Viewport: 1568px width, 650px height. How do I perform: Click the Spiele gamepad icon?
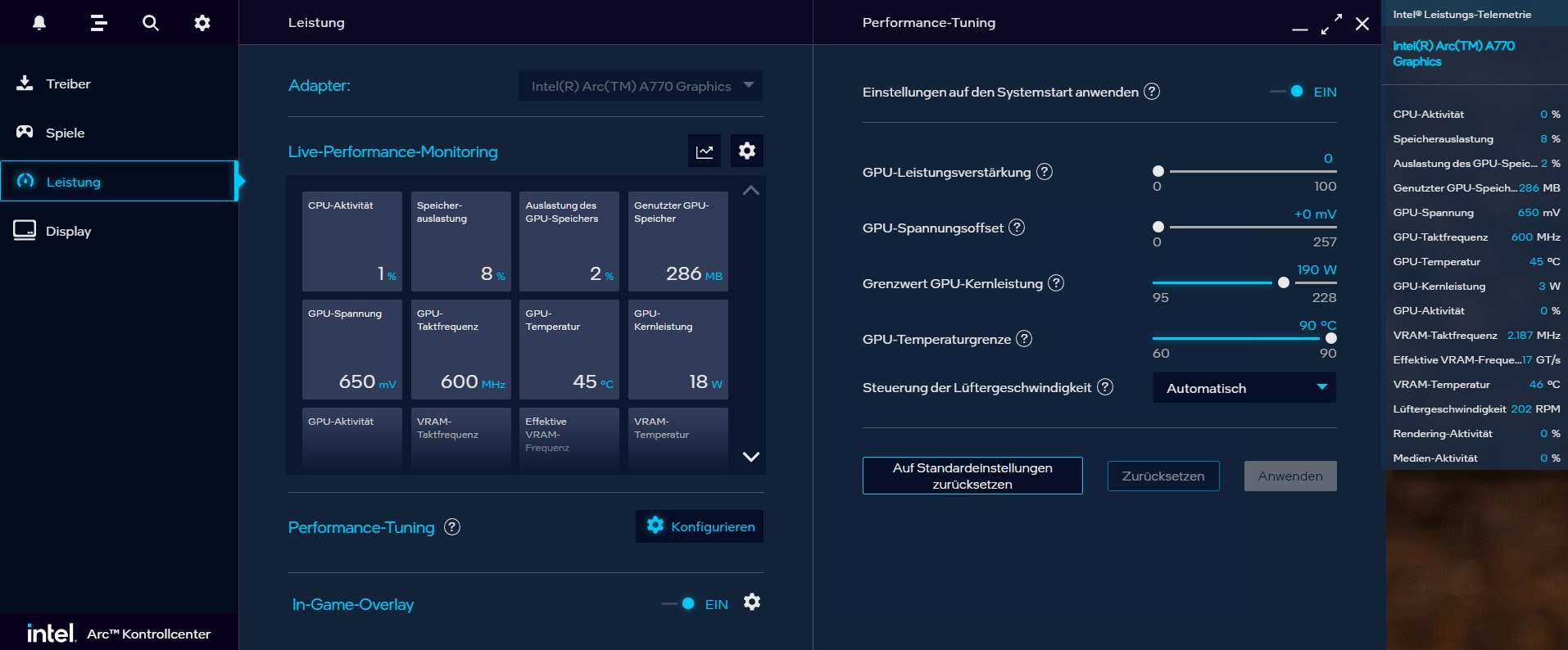pyautogui.click(x=25, y=132)
